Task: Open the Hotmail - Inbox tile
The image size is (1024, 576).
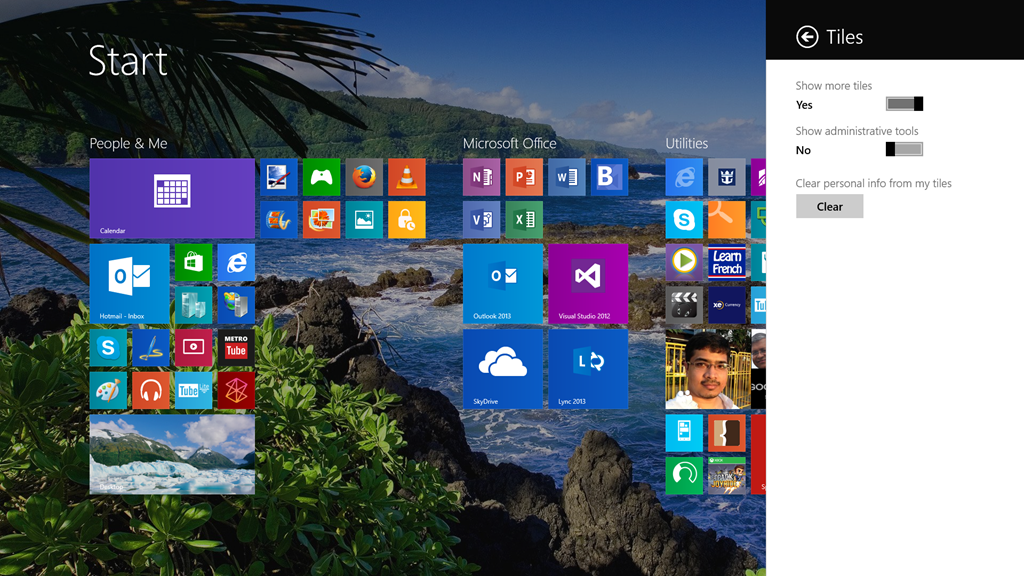Action: click(x=129, y=283)
